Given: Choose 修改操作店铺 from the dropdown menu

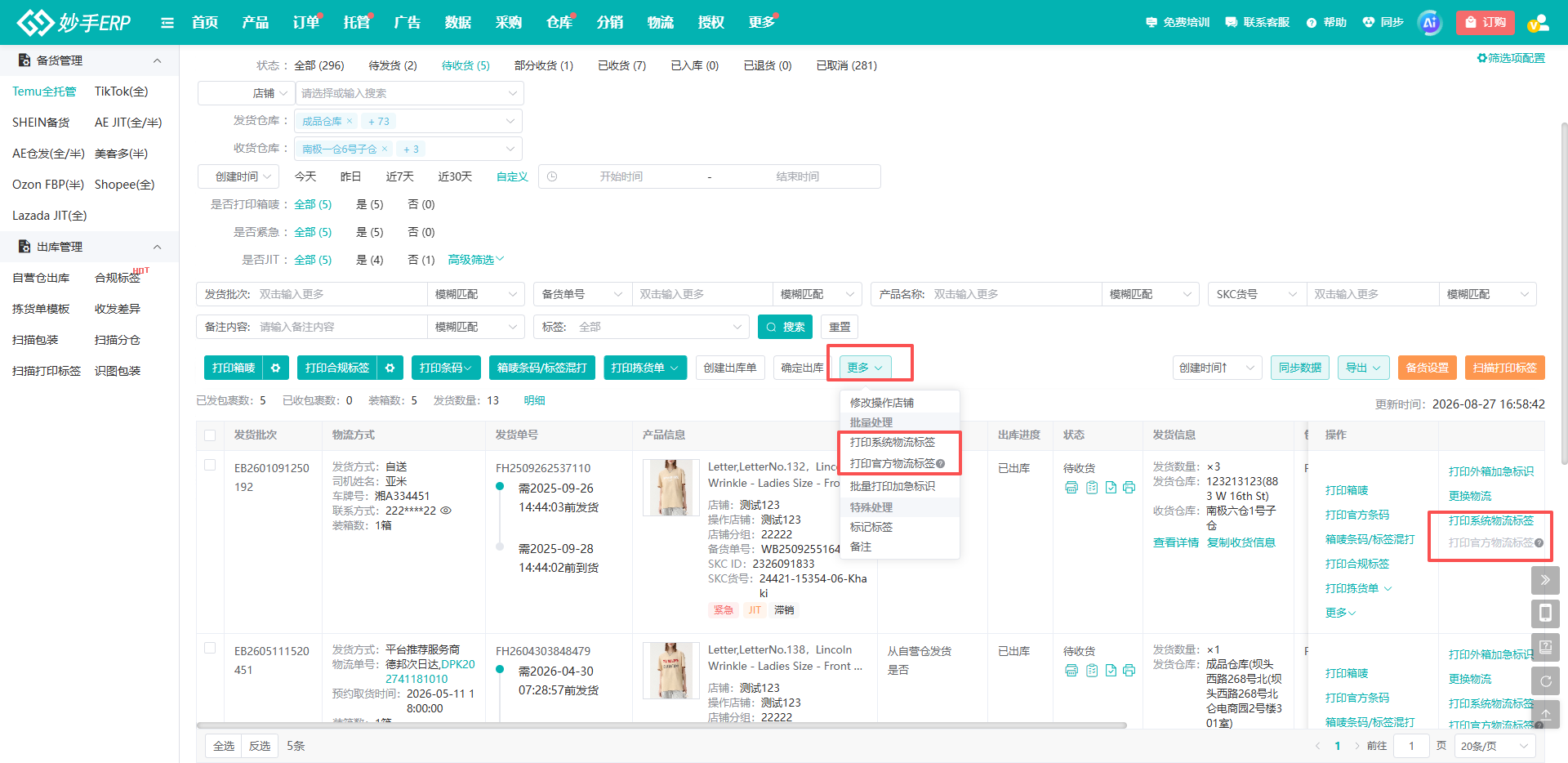Looking at the screenshot, I should coord(882,403).
